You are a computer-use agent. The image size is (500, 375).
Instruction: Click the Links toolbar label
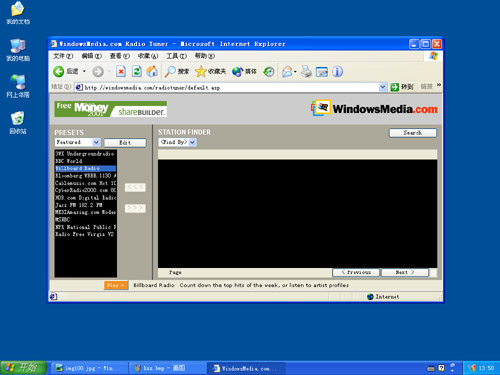(x=426, y=87)
